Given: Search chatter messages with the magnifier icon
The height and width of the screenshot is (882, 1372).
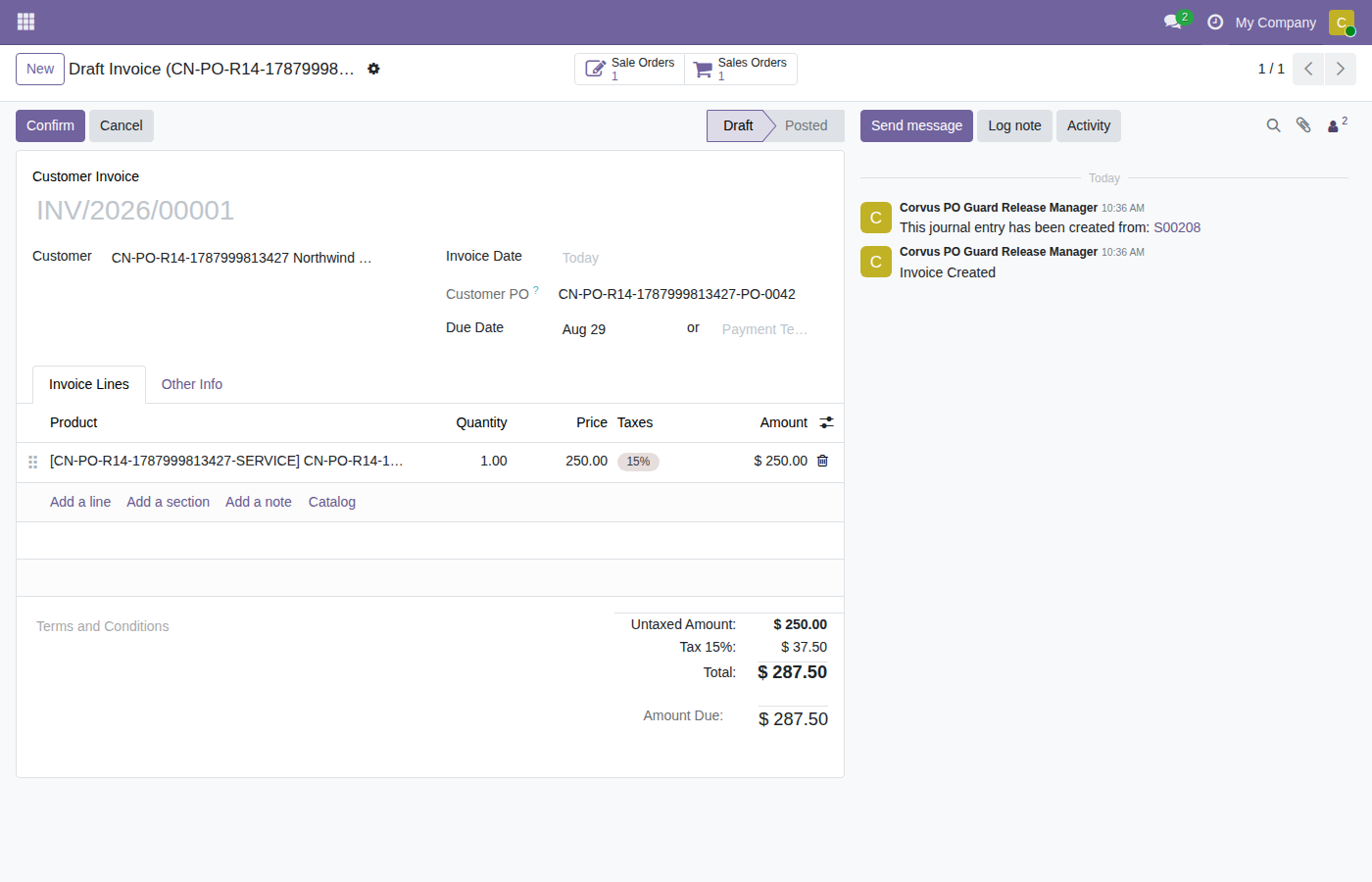Looking at the screenshot, I should tap(1273, 125).
